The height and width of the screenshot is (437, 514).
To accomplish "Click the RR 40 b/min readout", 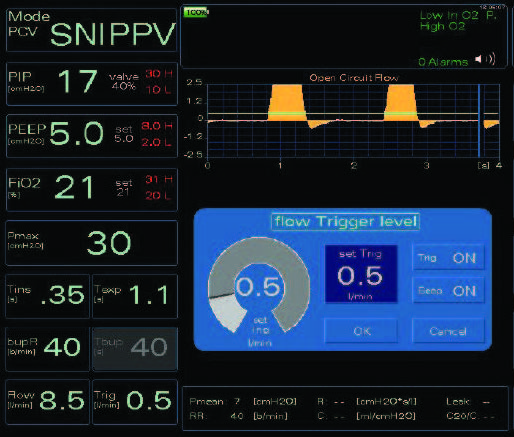I will point(238,416).
